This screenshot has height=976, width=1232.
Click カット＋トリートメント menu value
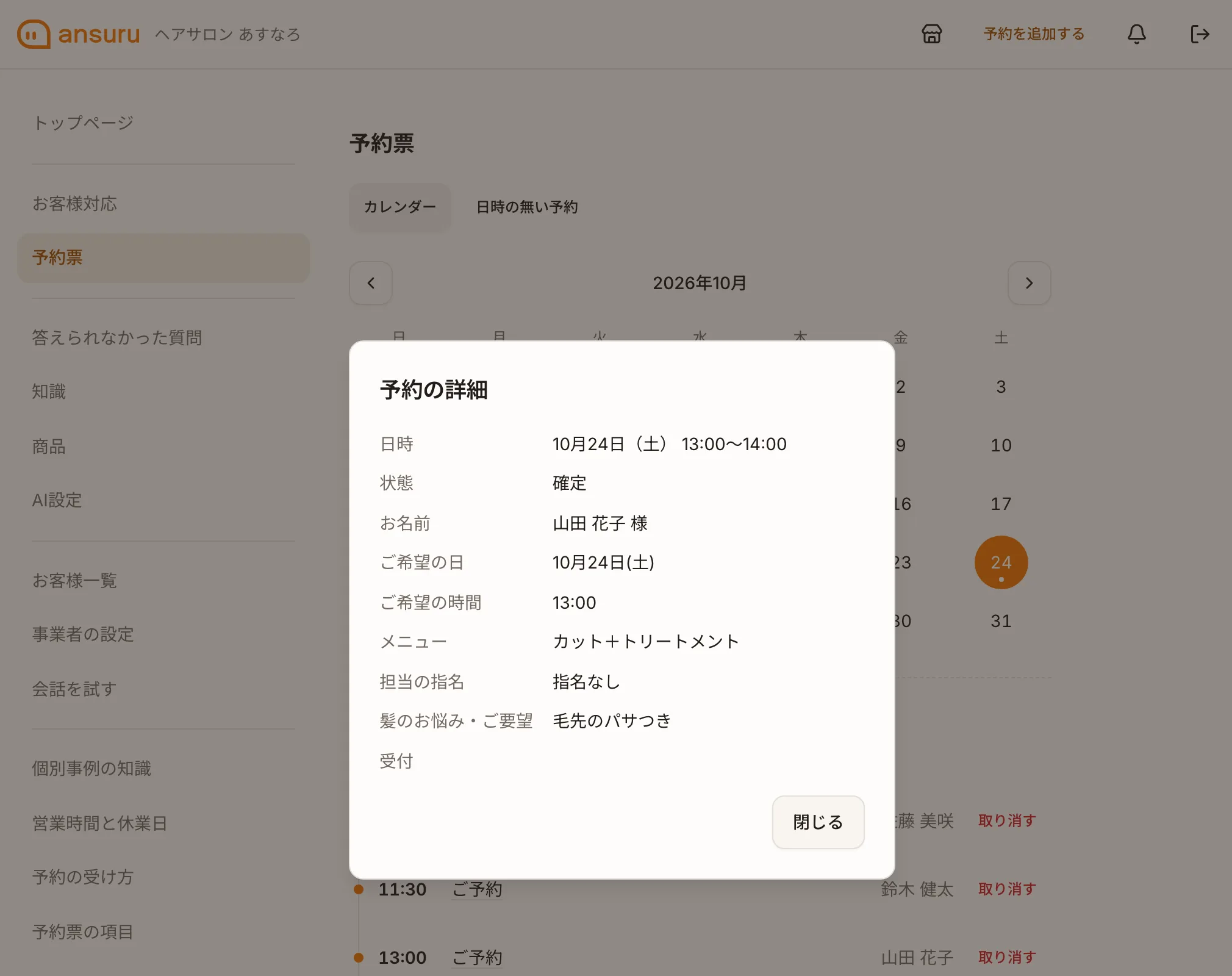coord(646,642)
